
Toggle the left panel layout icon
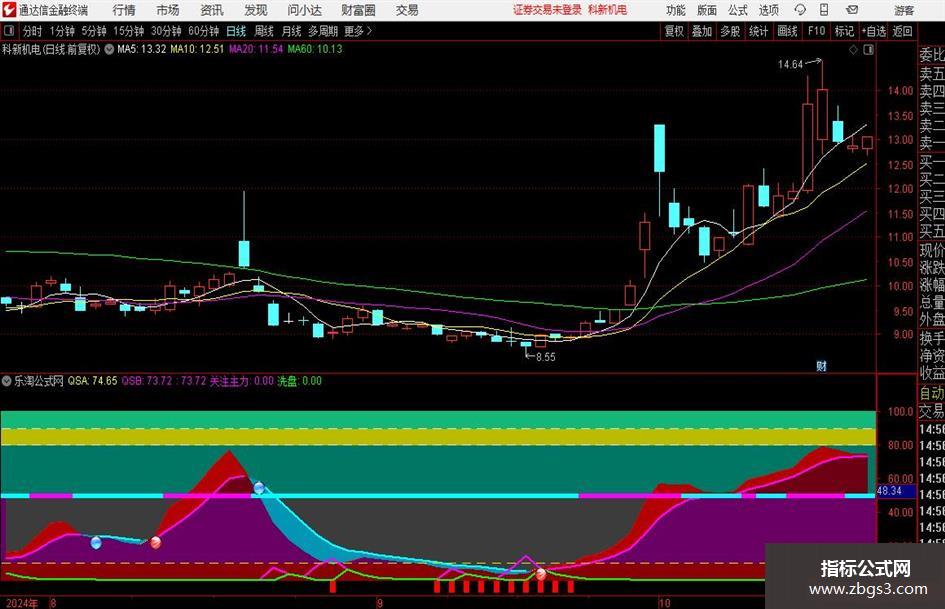coord(8,31)
